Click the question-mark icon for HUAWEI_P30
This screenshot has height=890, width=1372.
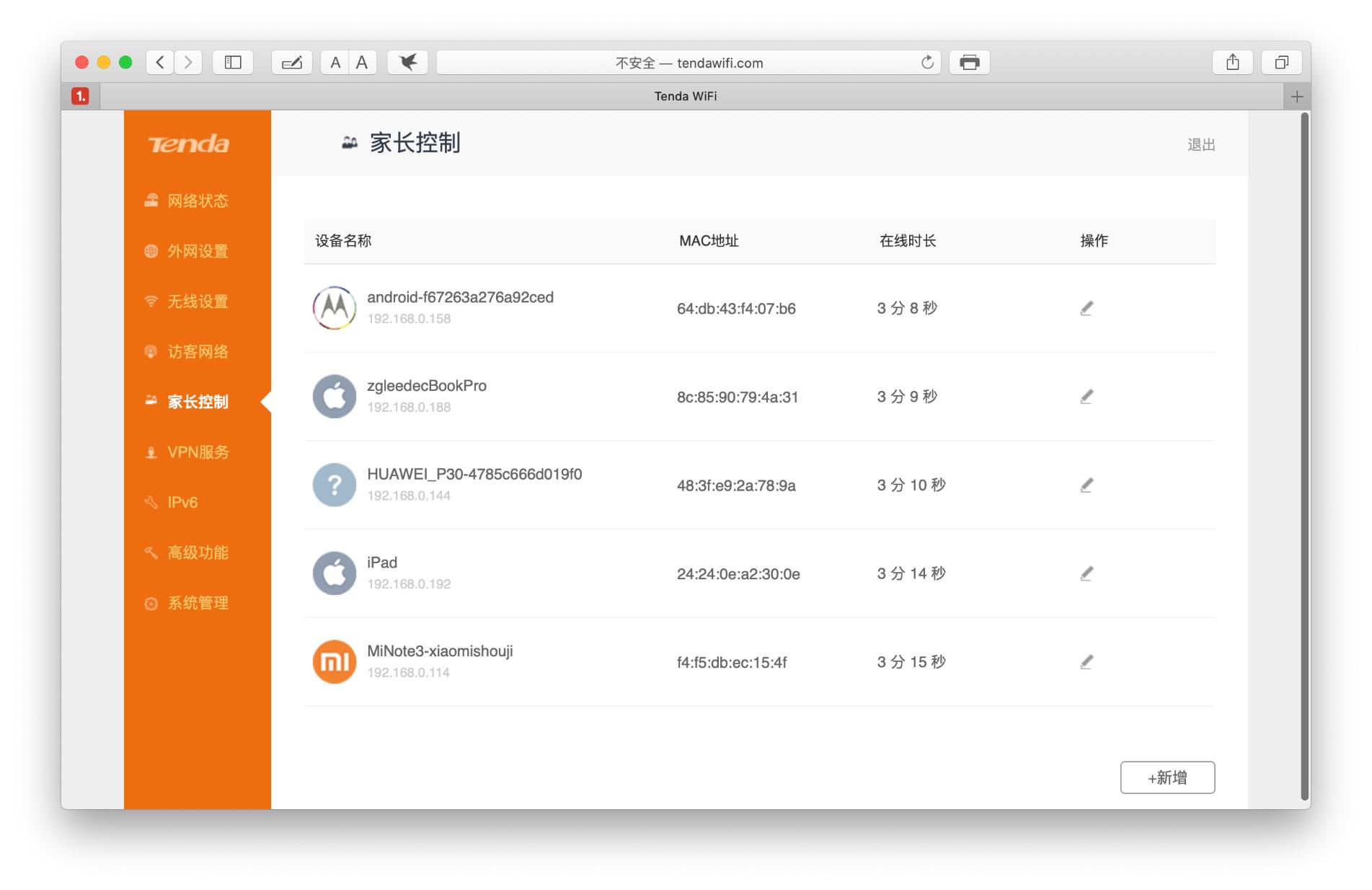tap(334, 485)
